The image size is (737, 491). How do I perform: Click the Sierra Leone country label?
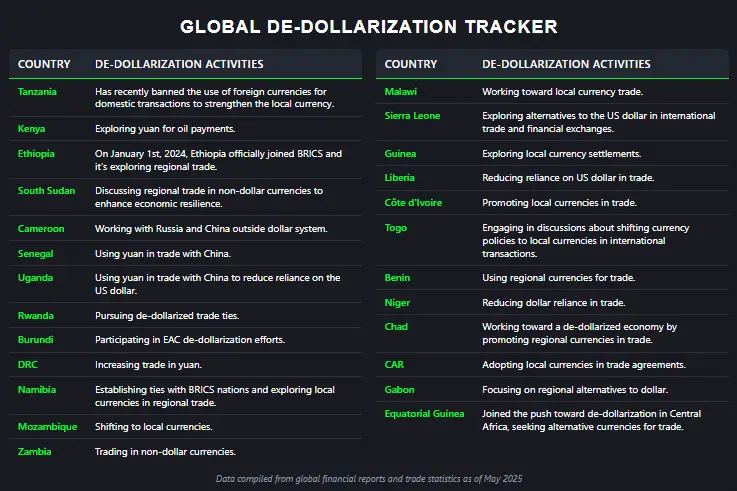412,116
